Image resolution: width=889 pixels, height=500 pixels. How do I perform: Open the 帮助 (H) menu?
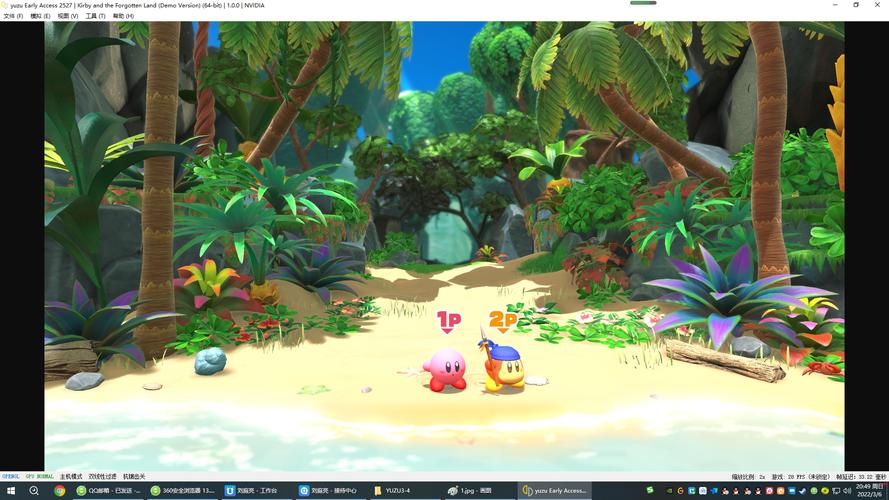pos(123,16)
